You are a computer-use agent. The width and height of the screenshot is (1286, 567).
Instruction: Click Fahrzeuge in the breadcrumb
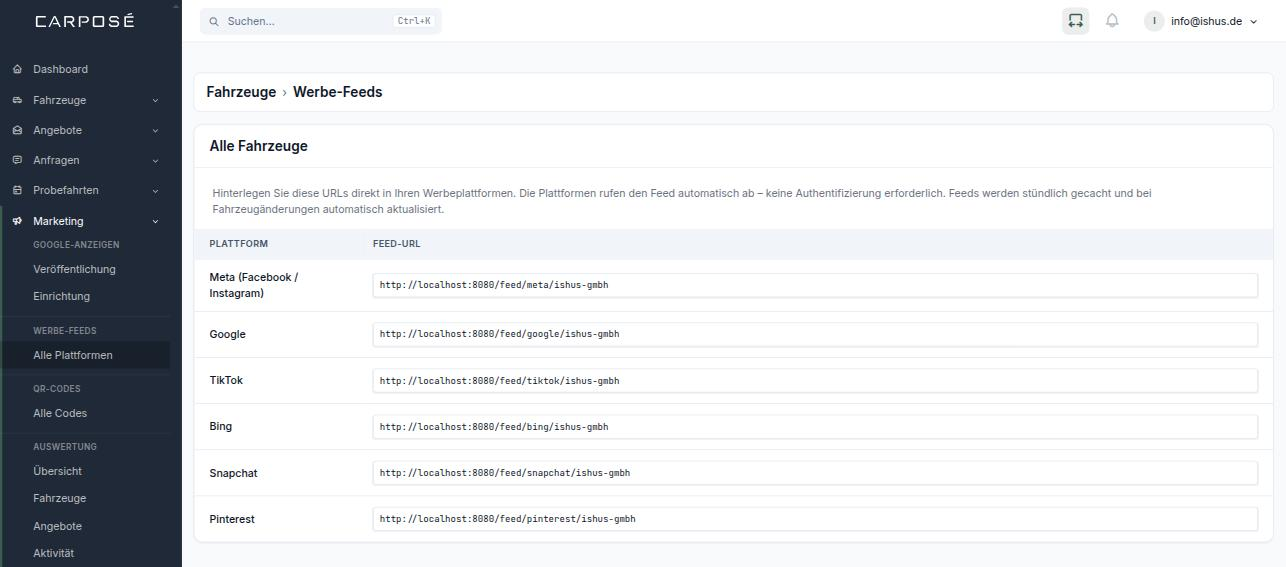coord(241,92)
